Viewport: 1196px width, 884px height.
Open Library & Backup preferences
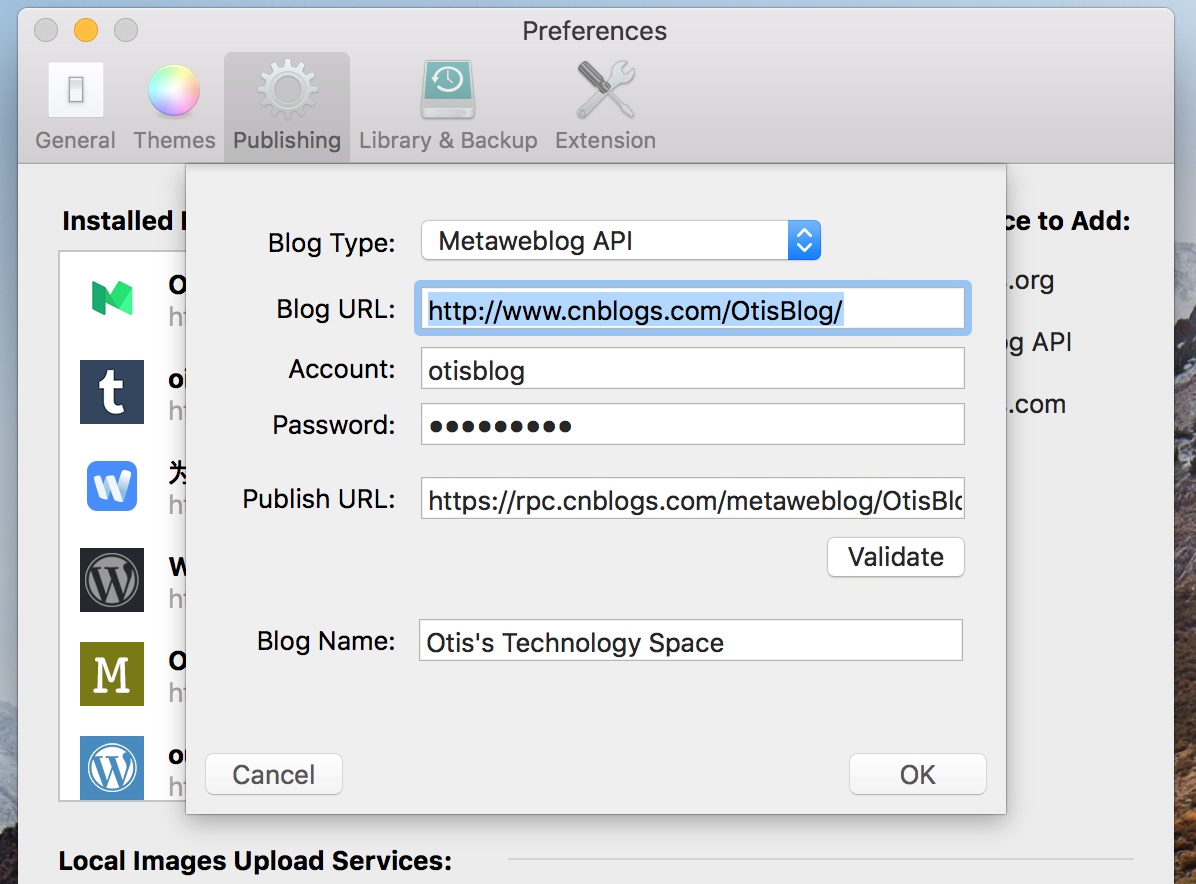point(448,107)
